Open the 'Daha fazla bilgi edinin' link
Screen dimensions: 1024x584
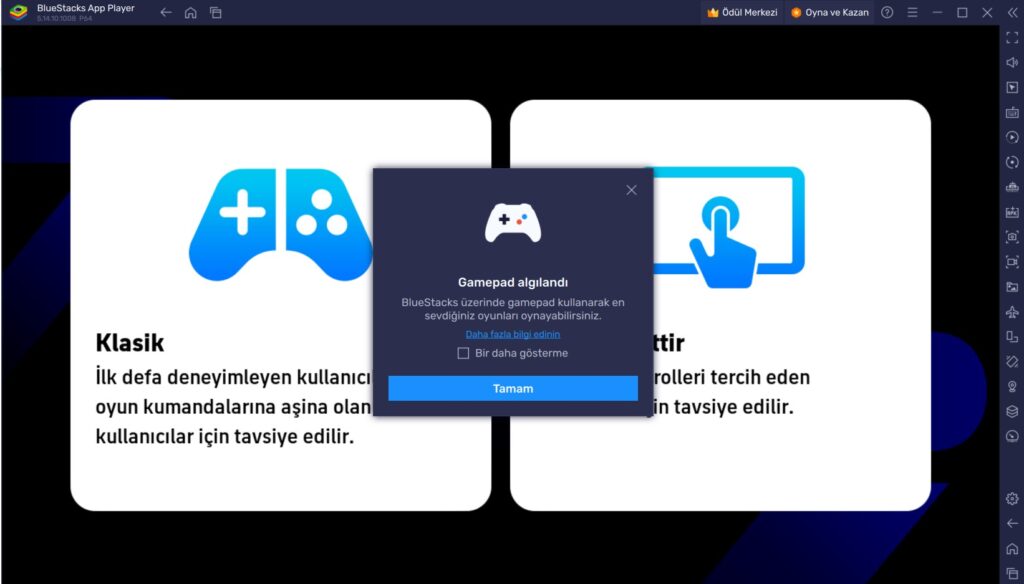pyautogui.click(x=512, y=334)
